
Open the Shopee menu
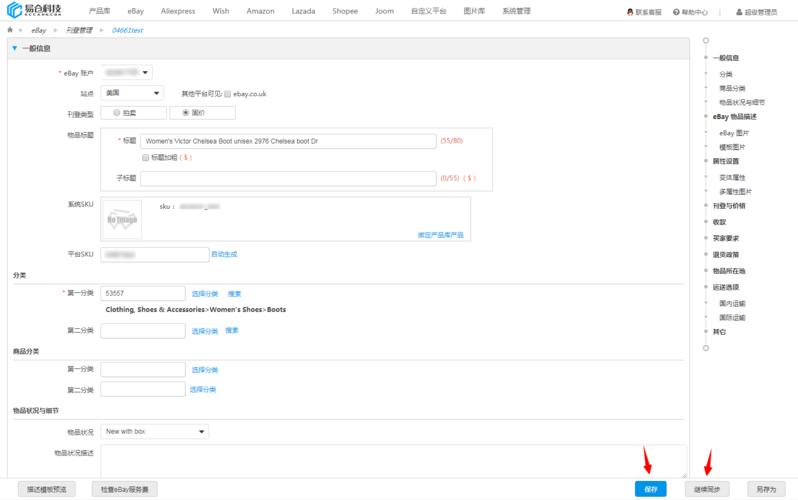coord(345,11)
